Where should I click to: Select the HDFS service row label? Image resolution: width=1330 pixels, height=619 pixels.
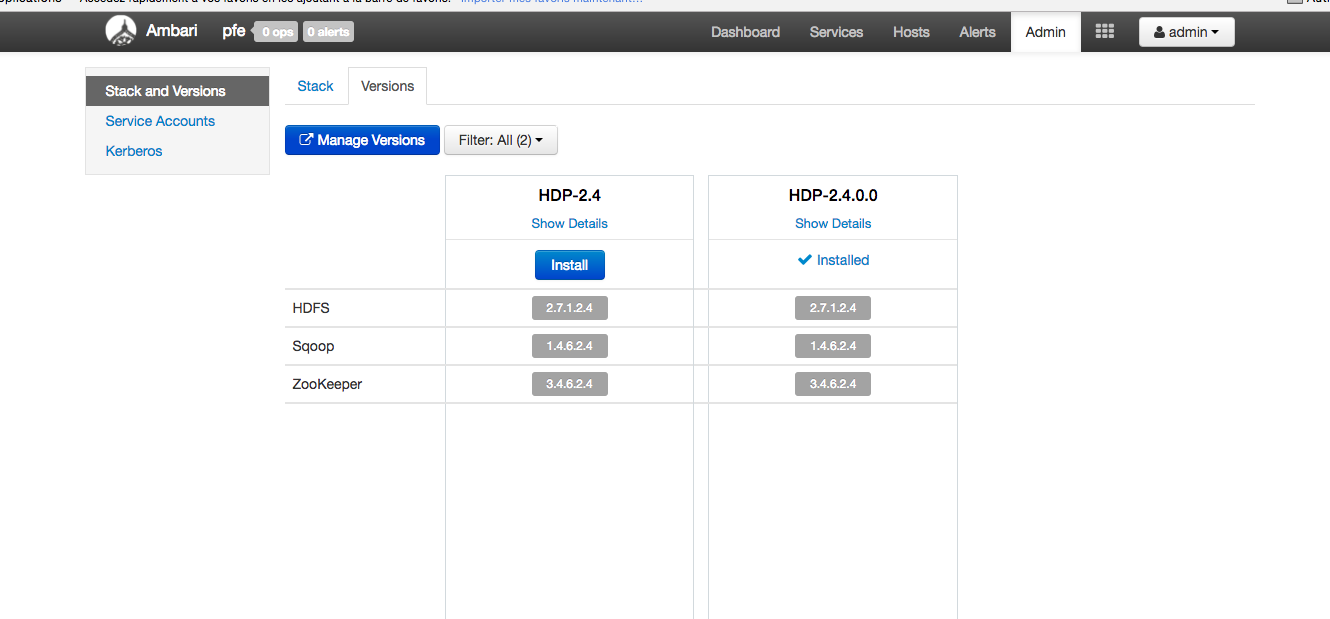coord(311,308)
